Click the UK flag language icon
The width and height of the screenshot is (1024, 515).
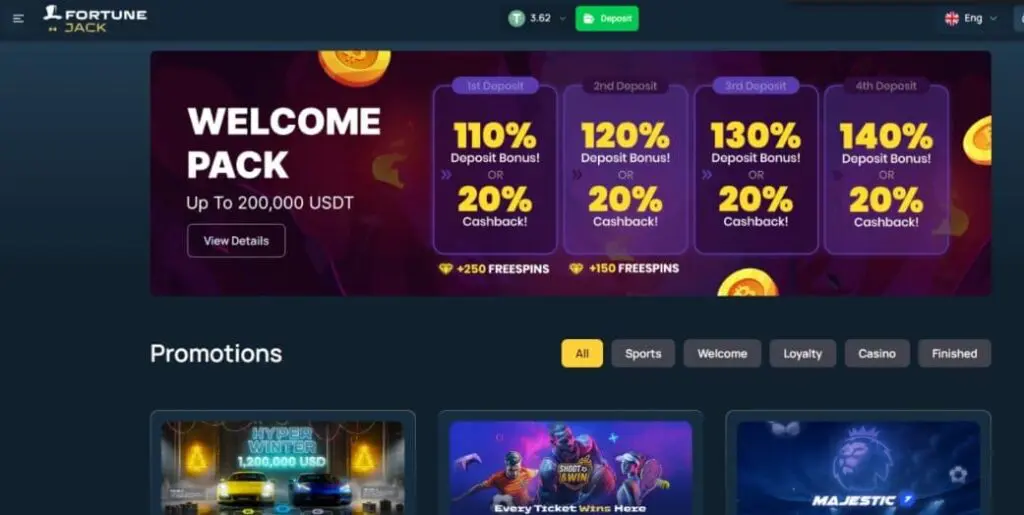tap(952, 18)
